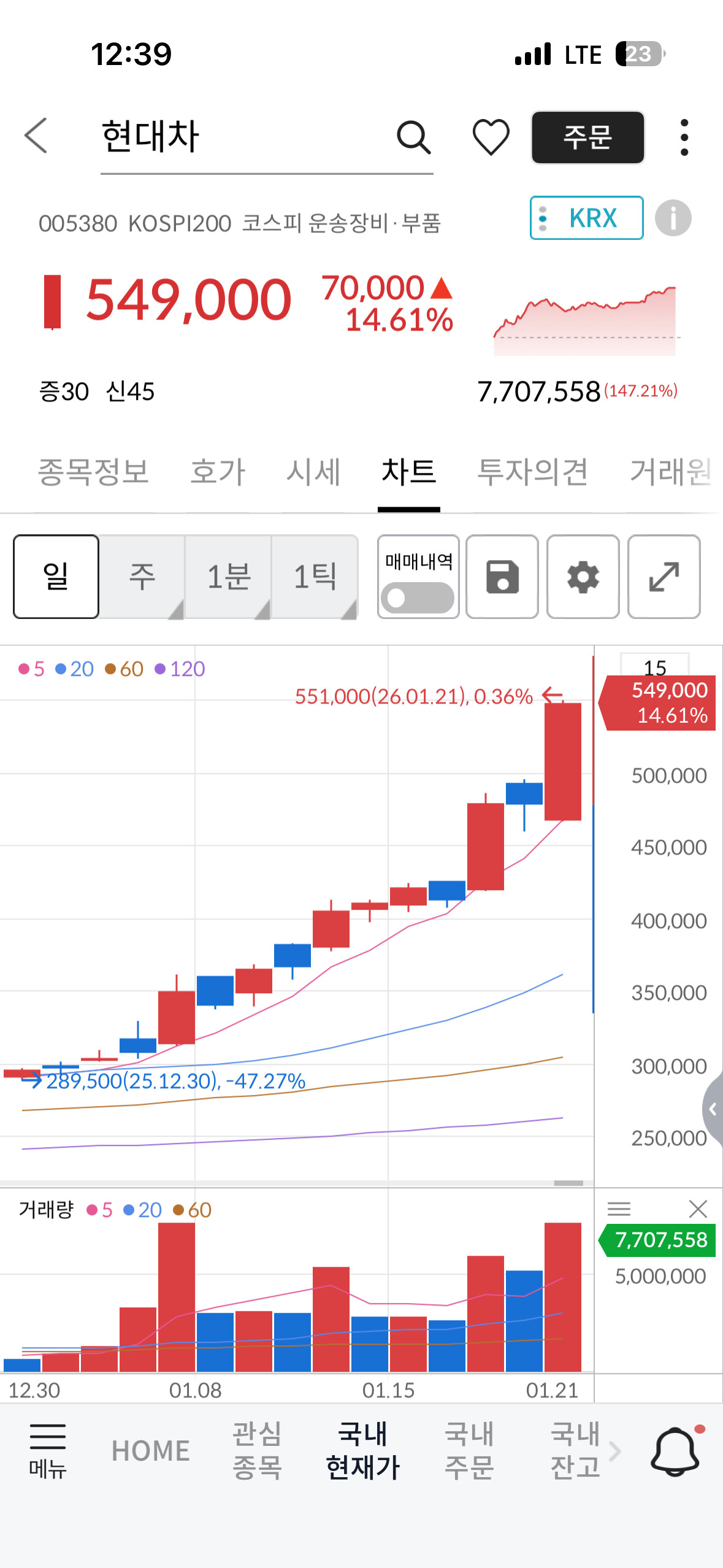Tap the KOSPI200 index label
723x1568 pixels.
(180, 224)
